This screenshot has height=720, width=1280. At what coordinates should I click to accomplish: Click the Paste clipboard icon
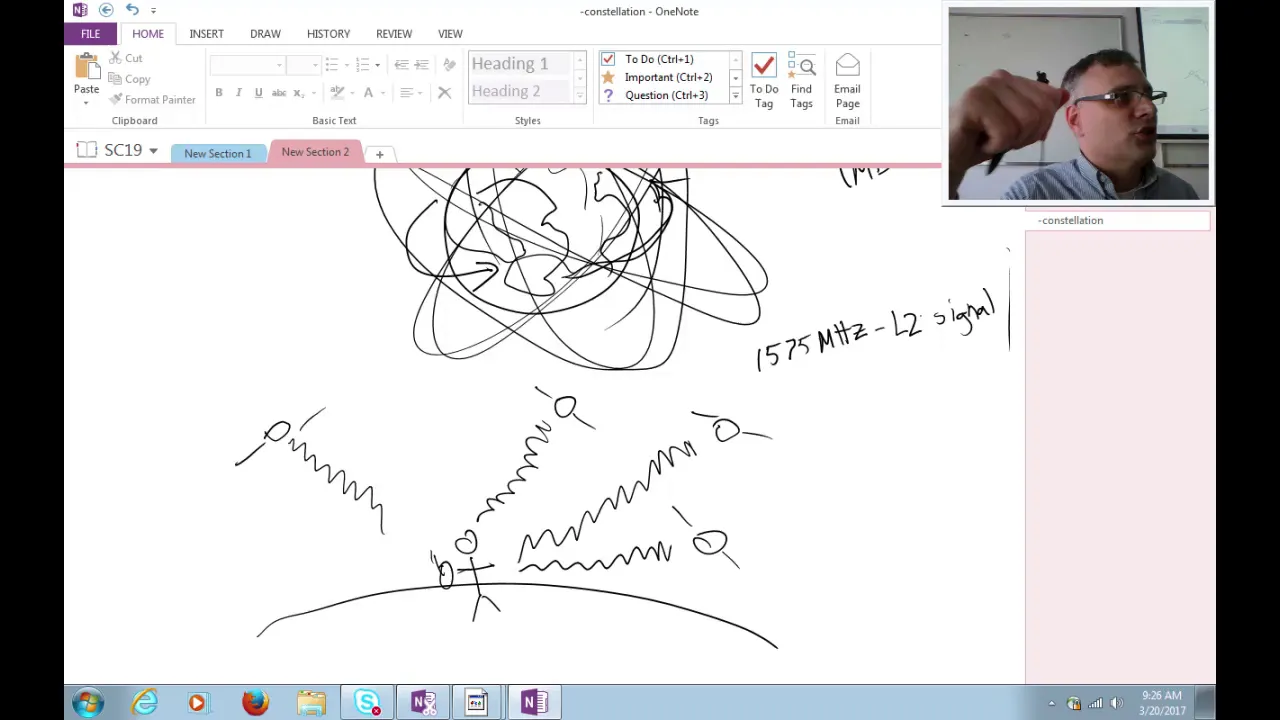86,66
